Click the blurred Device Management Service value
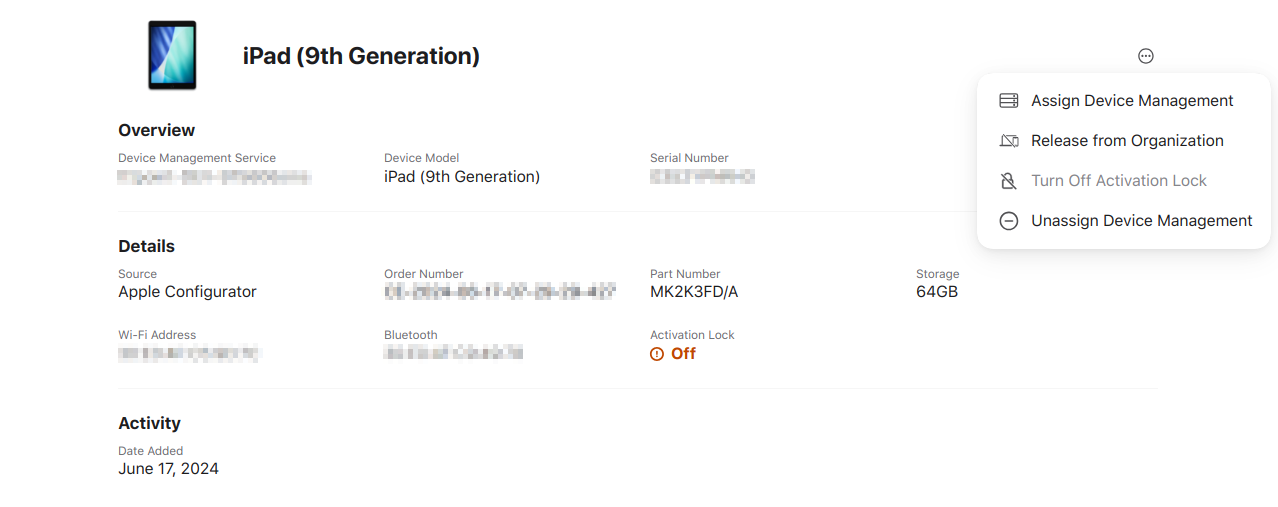The height and width of the screenshot is (507, 1278). tap(214, 177)
